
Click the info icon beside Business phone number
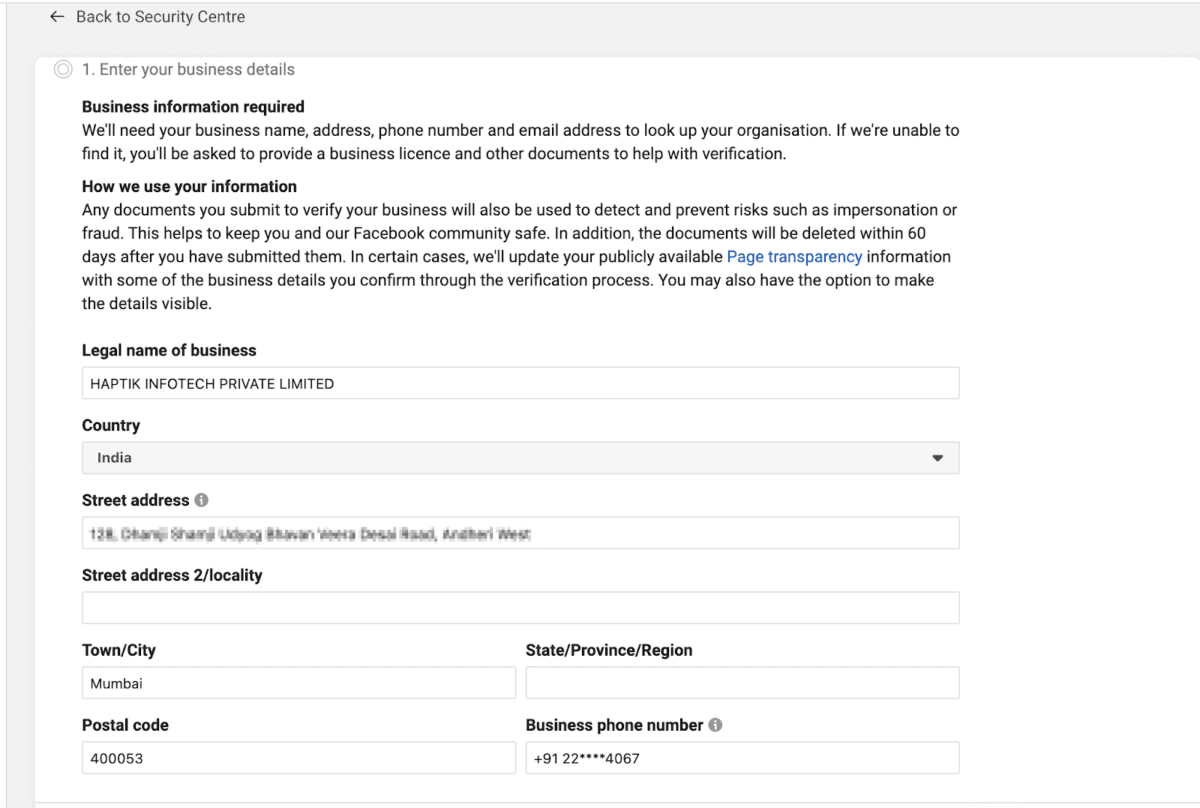[717, 724]
